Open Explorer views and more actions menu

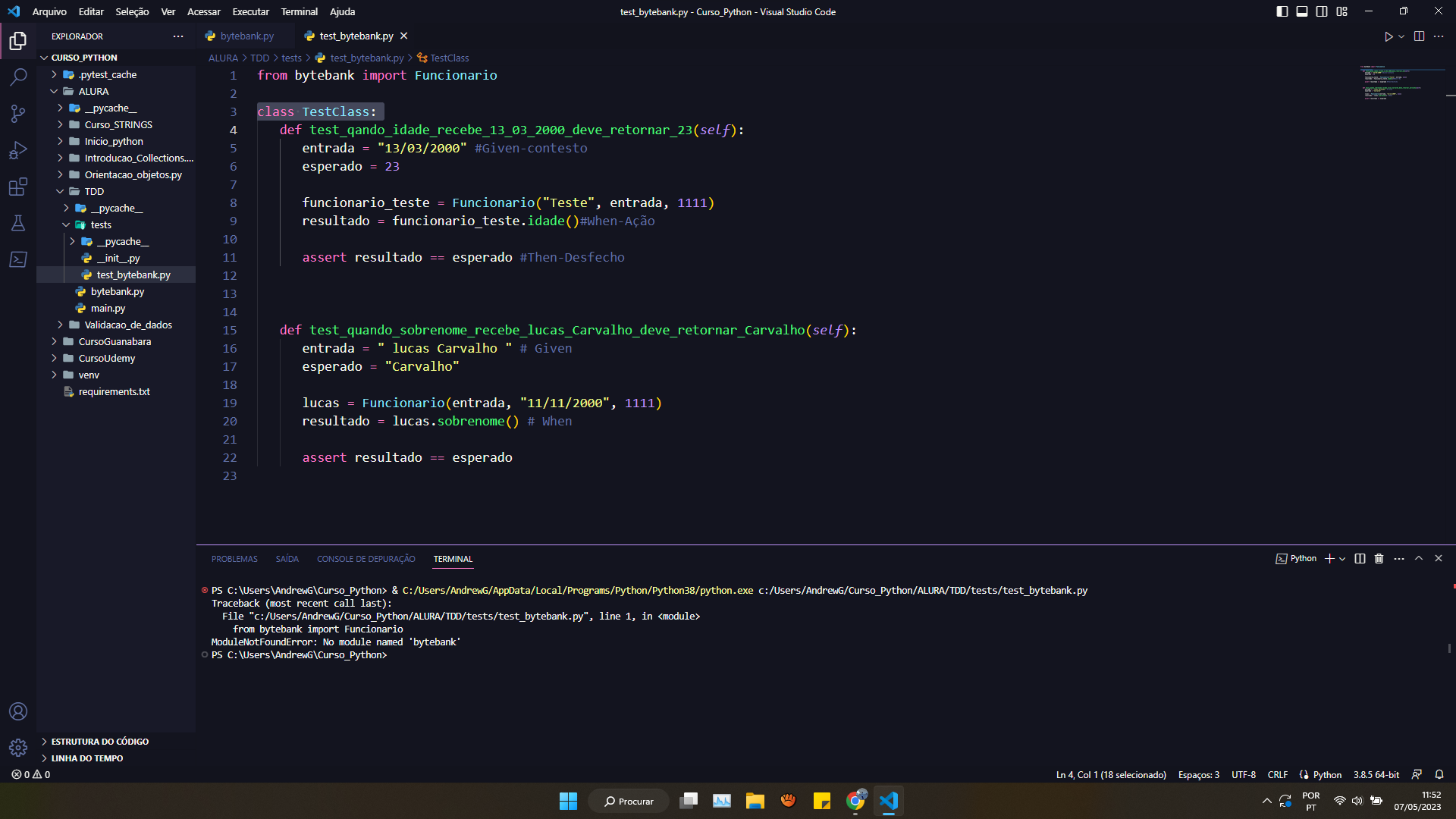178,36
